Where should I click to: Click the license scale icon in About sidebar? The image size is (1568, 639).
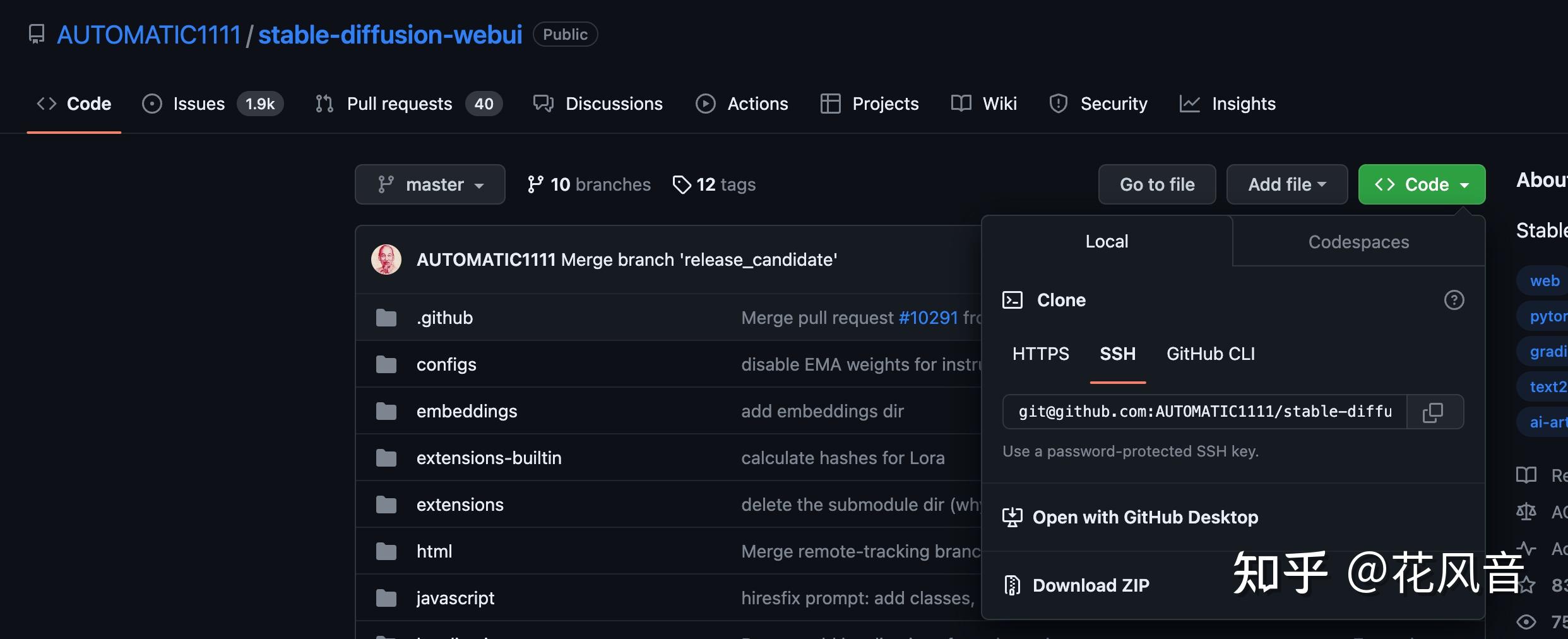click(x=1526, y=511)
